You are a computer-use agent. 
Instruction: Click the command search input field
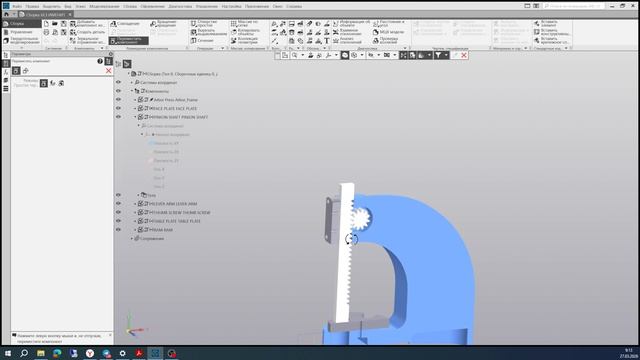point(573,6)
